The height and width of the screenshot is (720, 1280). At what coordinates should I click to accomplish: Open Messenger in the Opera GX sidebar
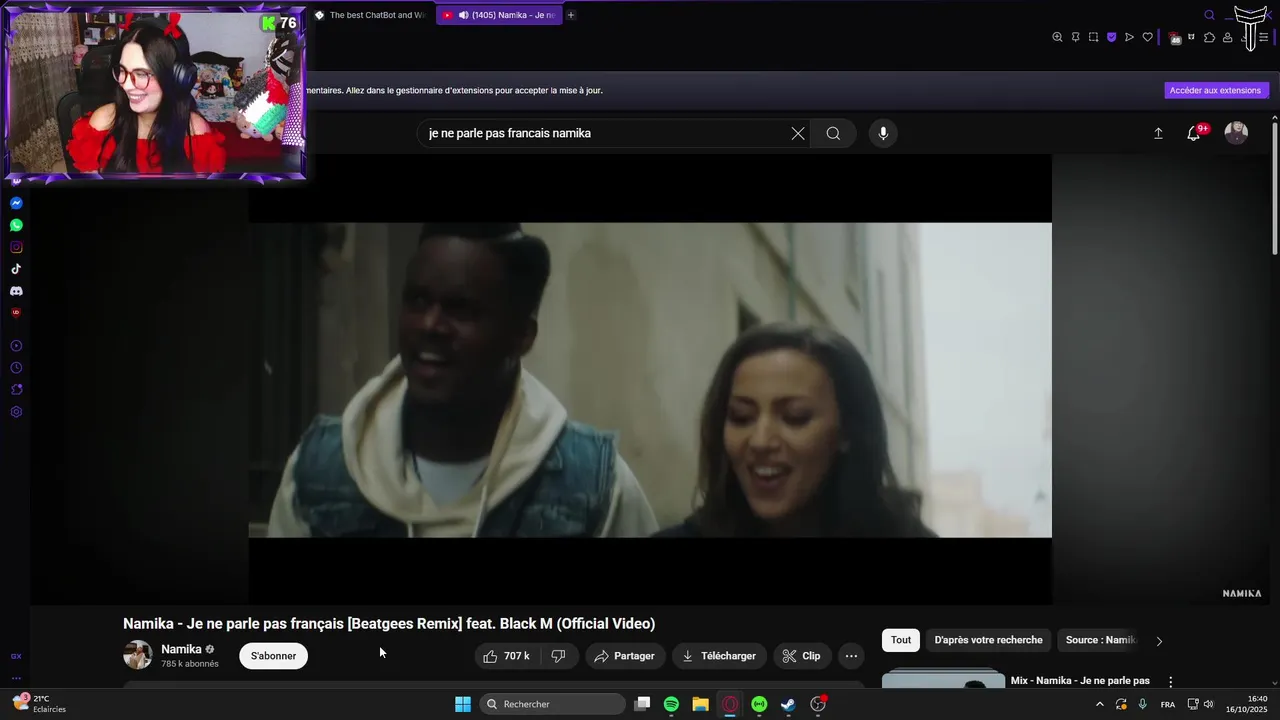[16, 203]
